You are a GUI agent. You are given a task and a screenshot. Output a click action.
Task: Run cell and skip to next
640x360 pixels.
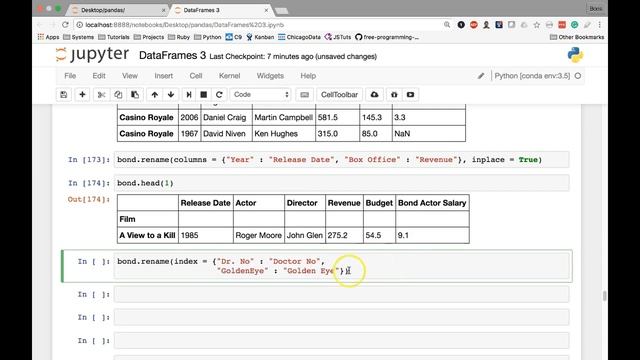coord(189,95)
